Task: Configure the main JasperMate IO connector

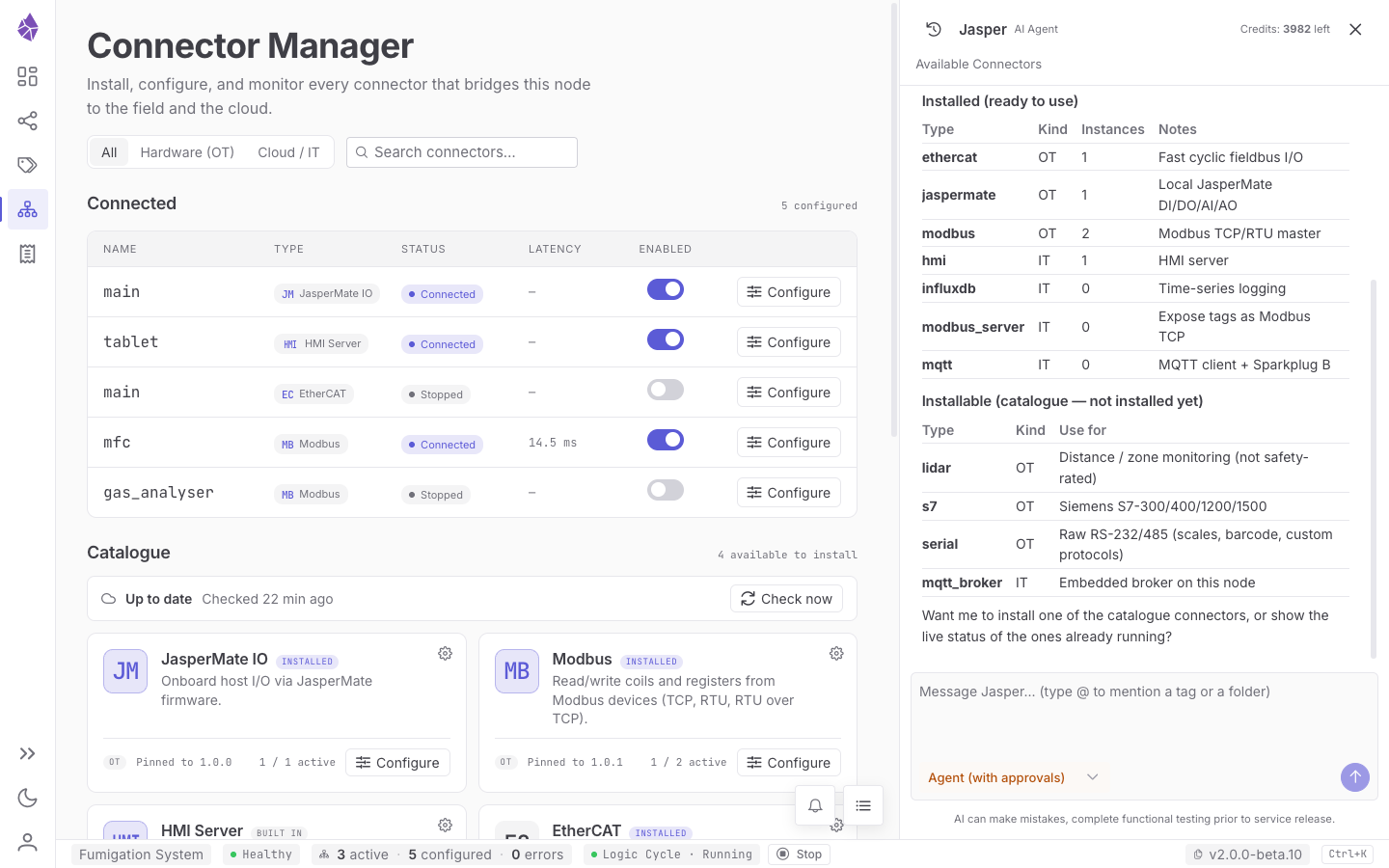Action: point(789,292)
